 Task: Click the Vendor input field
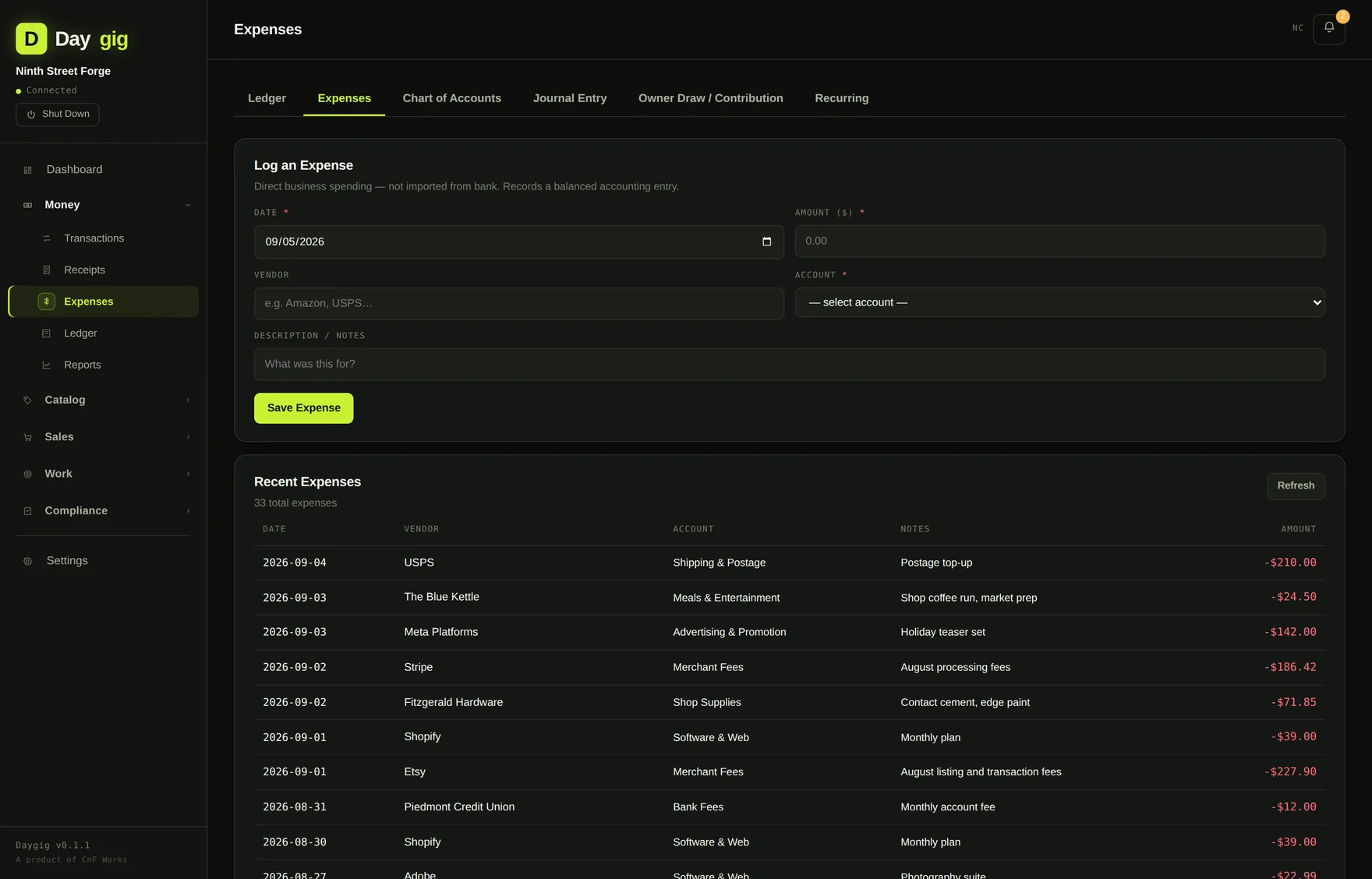pos(518,304)
